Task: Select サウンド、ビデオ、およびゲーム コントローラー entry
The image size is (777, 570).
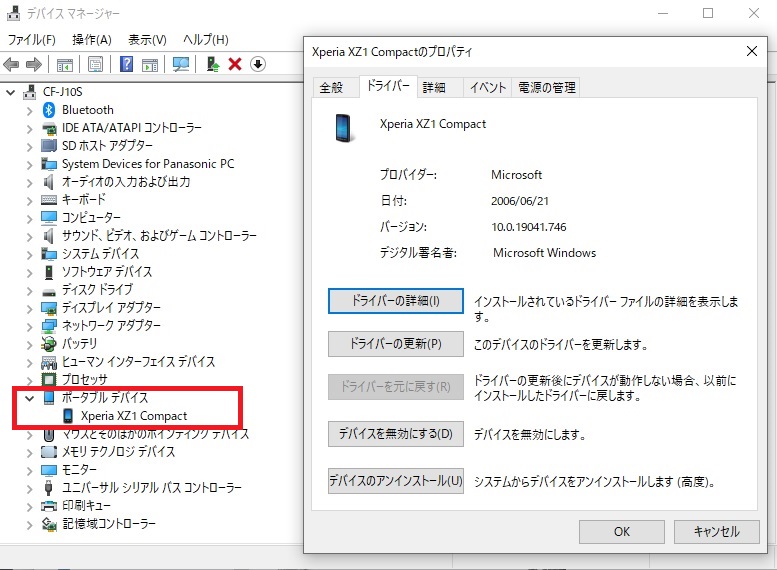Action: click(x=159, y=236)
